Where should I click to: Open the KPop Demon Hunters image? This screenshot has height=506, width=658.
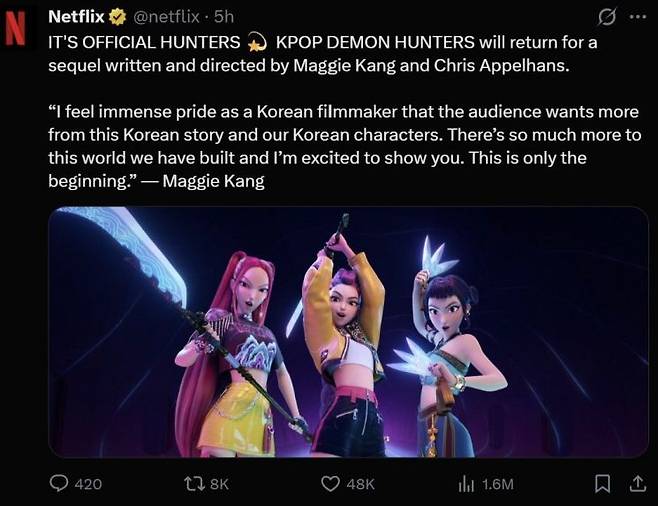pos(348,332)
